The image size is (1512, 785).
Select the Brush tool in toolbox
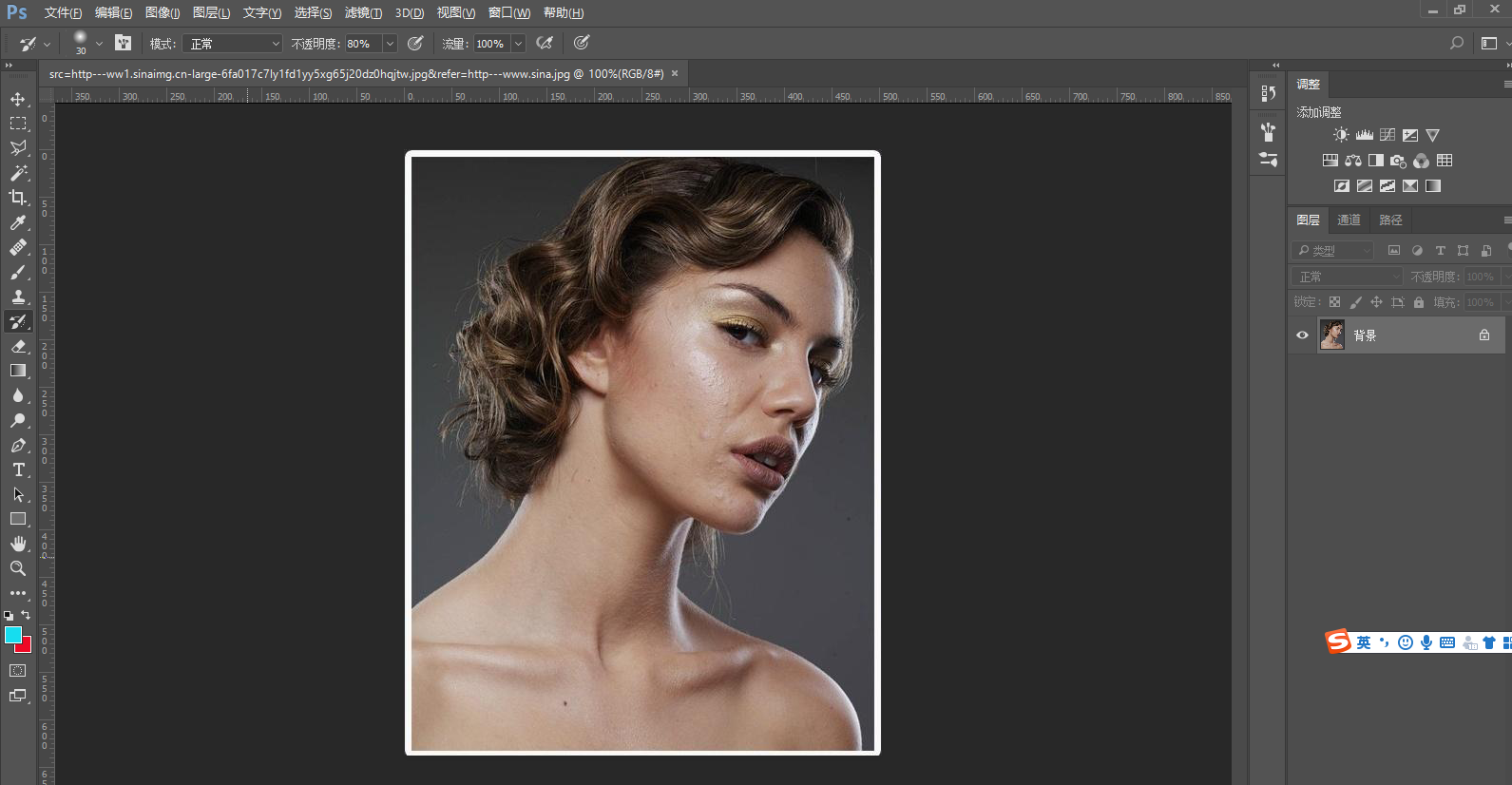click(18, 272)
